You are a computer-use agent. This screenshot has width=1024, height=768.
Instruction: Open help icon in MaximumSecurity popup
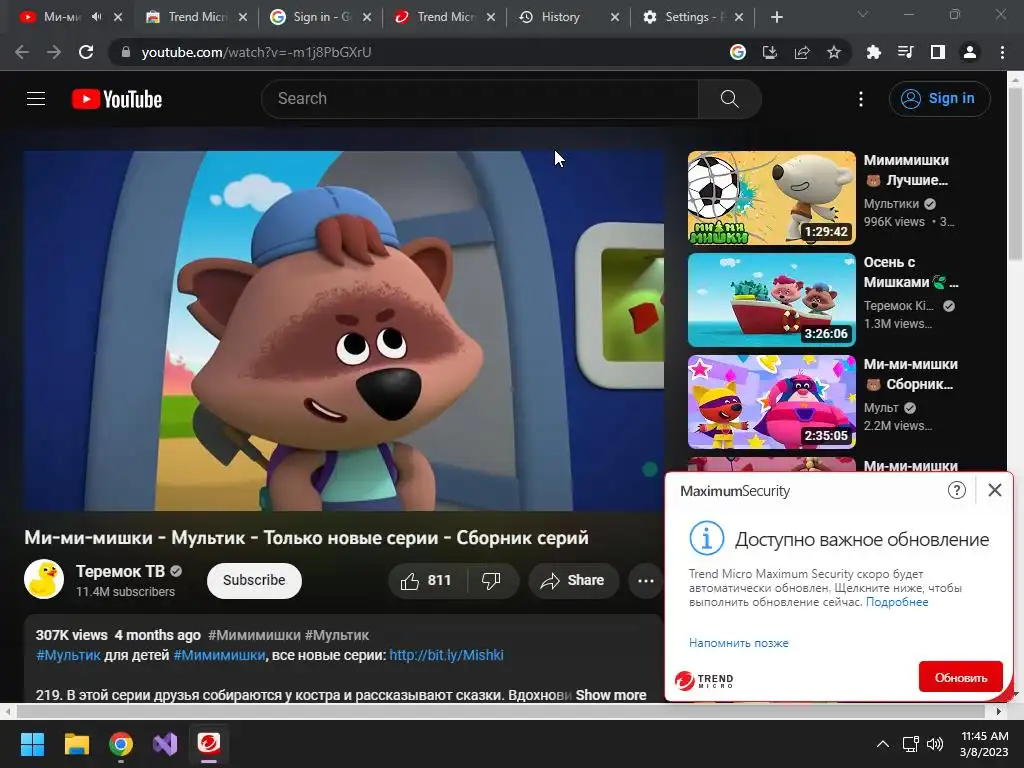click(x=957, y=490)
